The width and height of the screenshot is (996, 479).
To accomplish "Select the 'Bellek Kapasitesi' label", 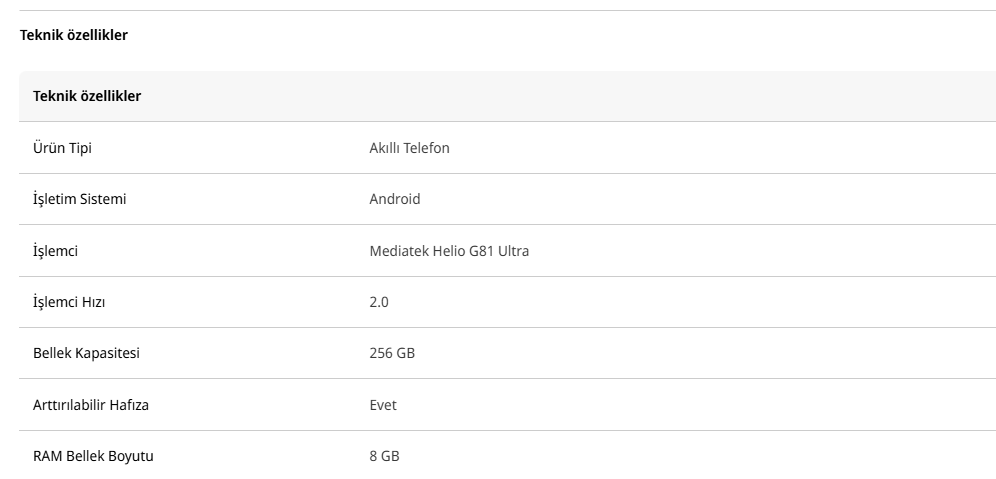I will pyautogui.click(x=87, y=353).
